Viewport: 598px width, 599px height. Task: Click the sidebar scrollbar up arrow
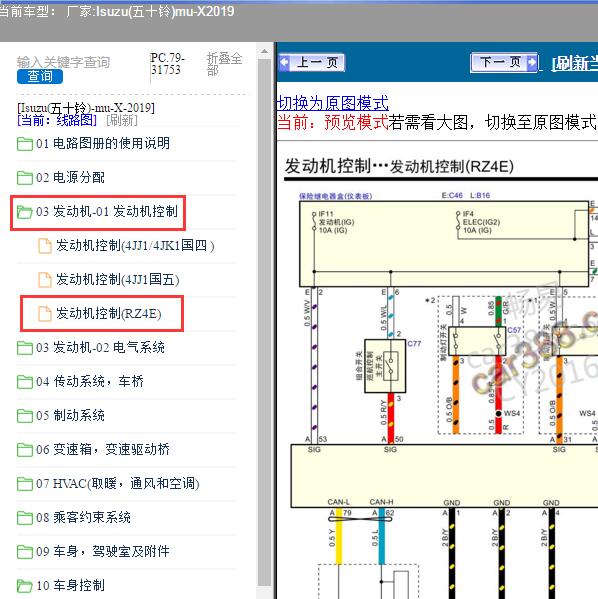(x=264, y=51)
